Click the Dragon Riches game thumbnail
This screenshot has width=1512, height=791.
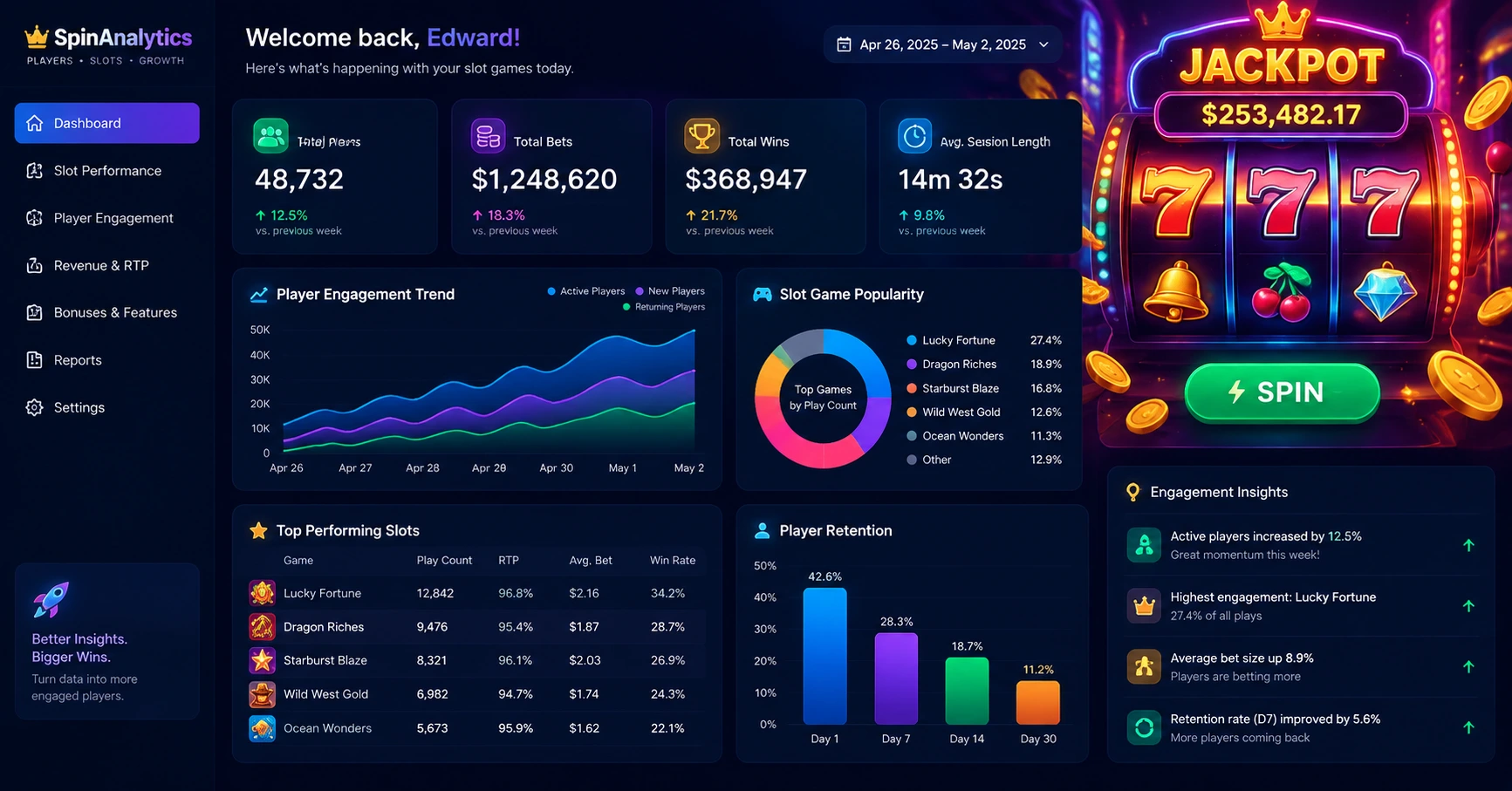(x=262, y=626)
